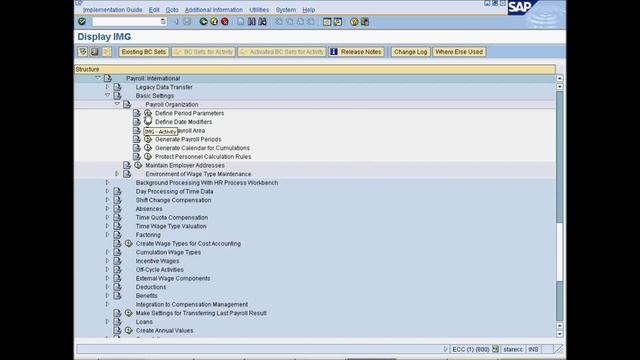Open the Utilities menu

pos(259,10)
